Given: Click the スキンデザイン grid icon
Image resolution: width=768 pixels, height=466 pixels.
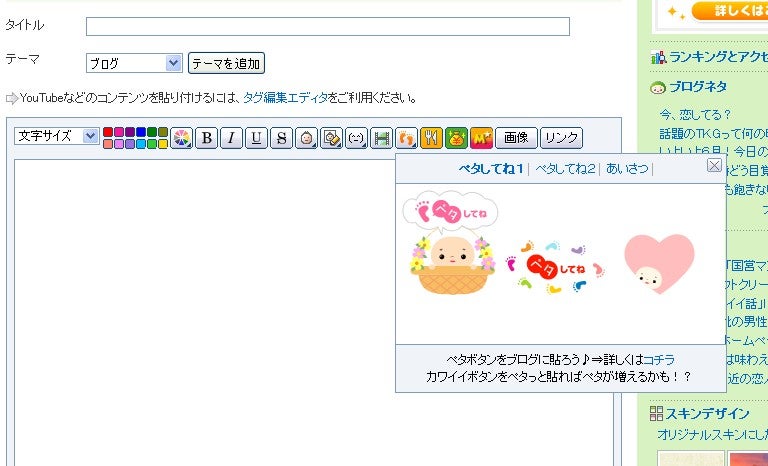Looking at the screenshot, I should (656, 413).
